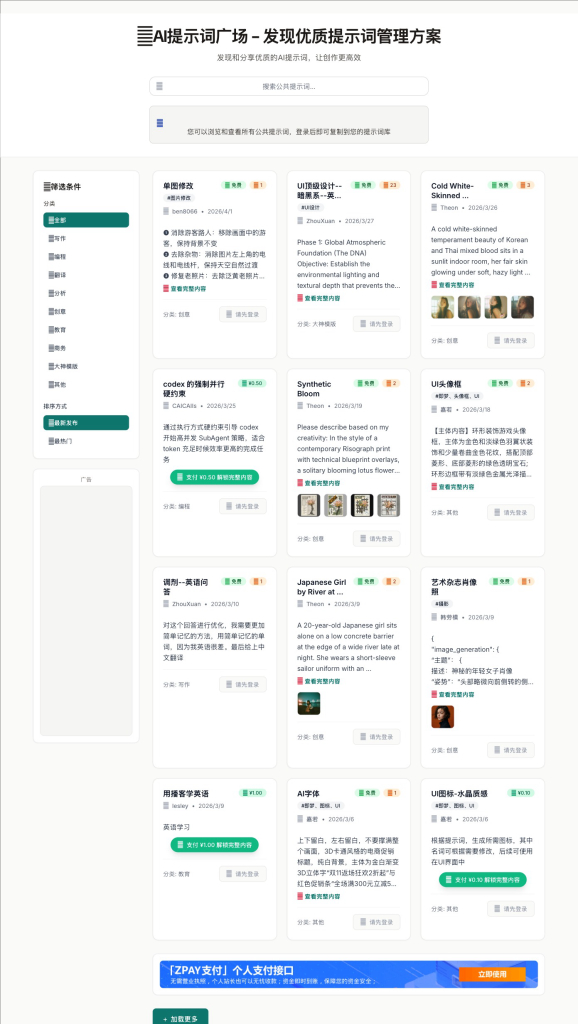
Task: Filter prompts by 编程 category
Action: 86,257
